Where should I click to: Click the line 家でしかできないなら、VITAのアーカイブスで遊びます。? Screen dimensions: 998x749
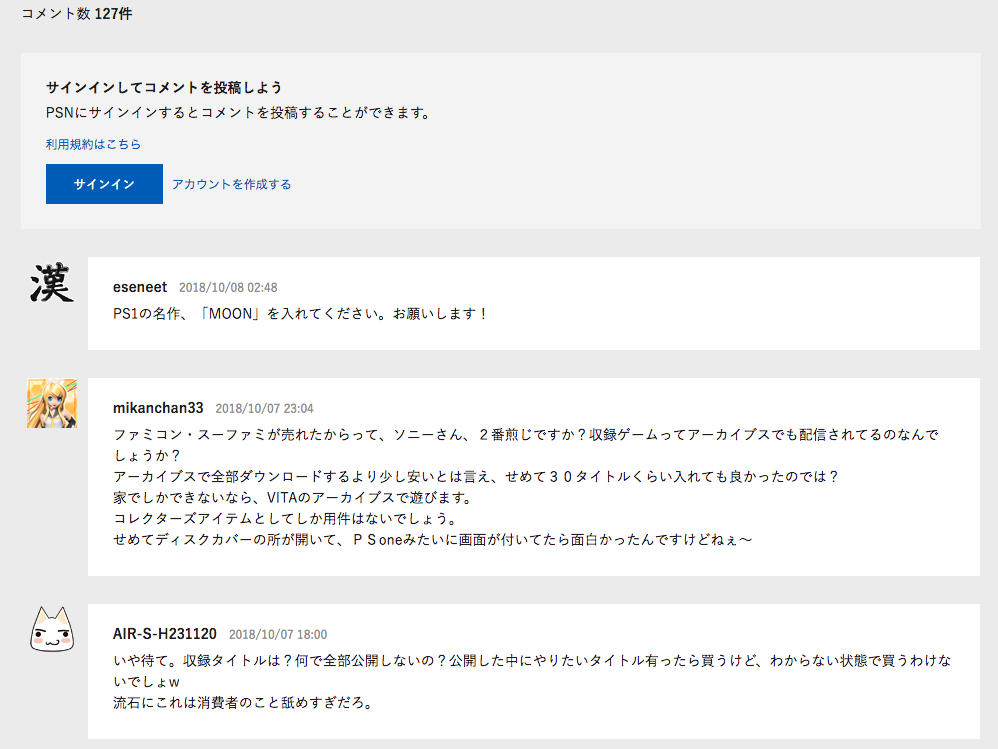point(293,498)
